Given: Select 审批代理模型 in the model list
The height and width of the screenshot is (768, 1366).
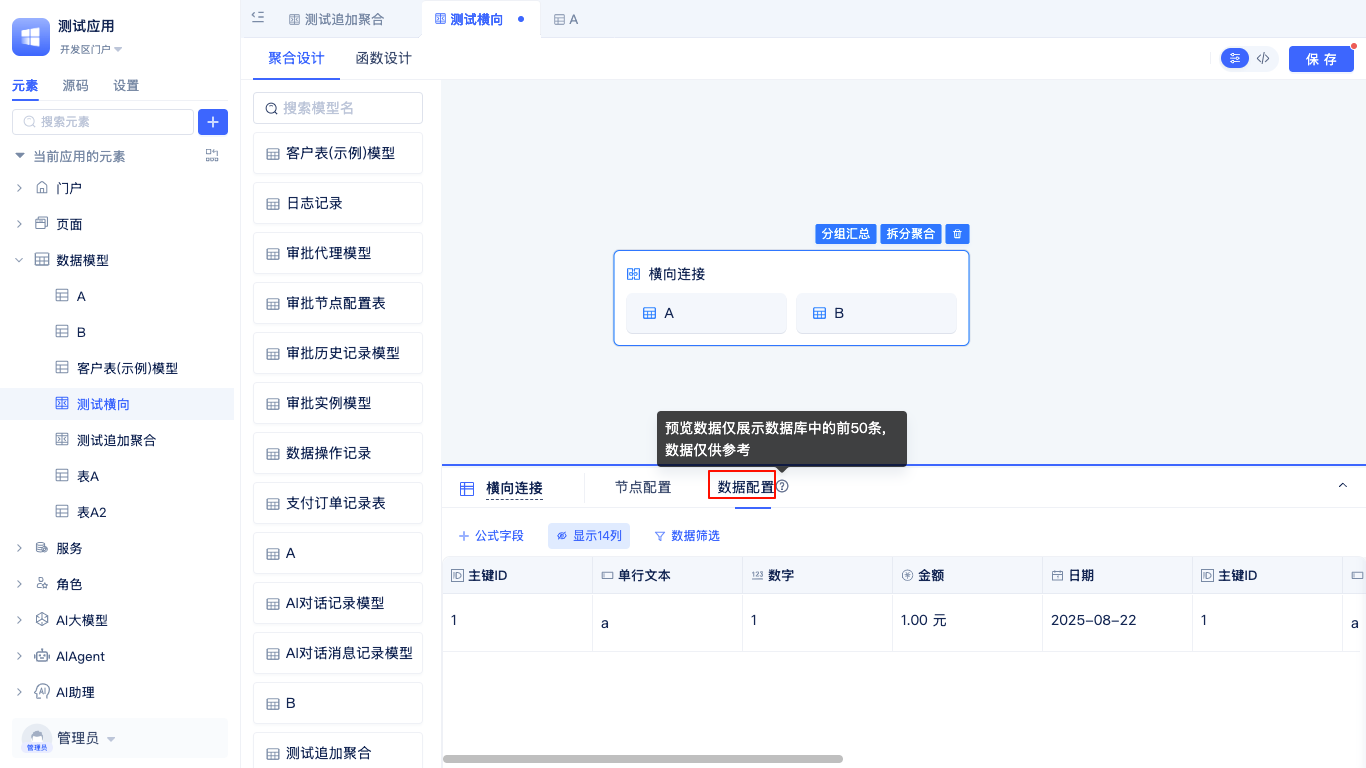Looking at the screenshot, I should [x=338, y=253].
